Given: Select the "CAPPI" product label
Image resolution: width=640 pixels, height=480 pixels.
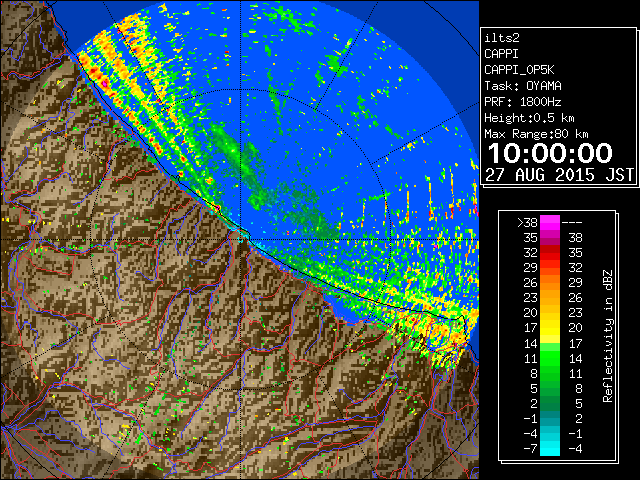Looking at the screenshot, I should [x=501, y=54].
